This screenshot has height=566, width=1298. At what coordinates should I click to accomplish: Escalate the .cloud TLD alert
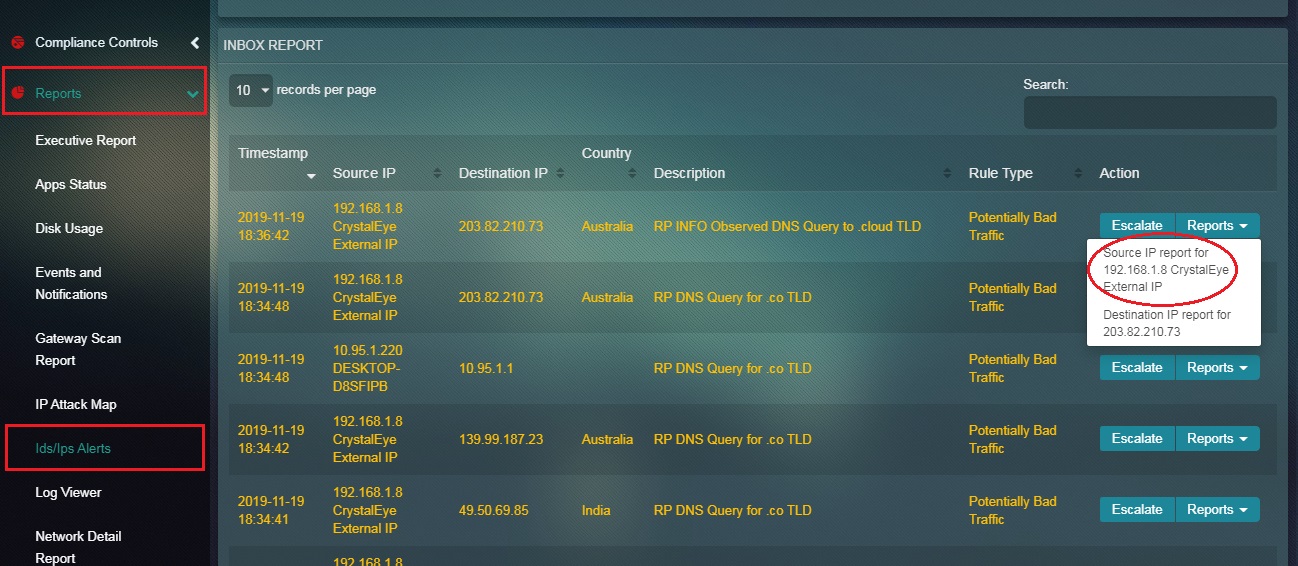point(1137,226)
